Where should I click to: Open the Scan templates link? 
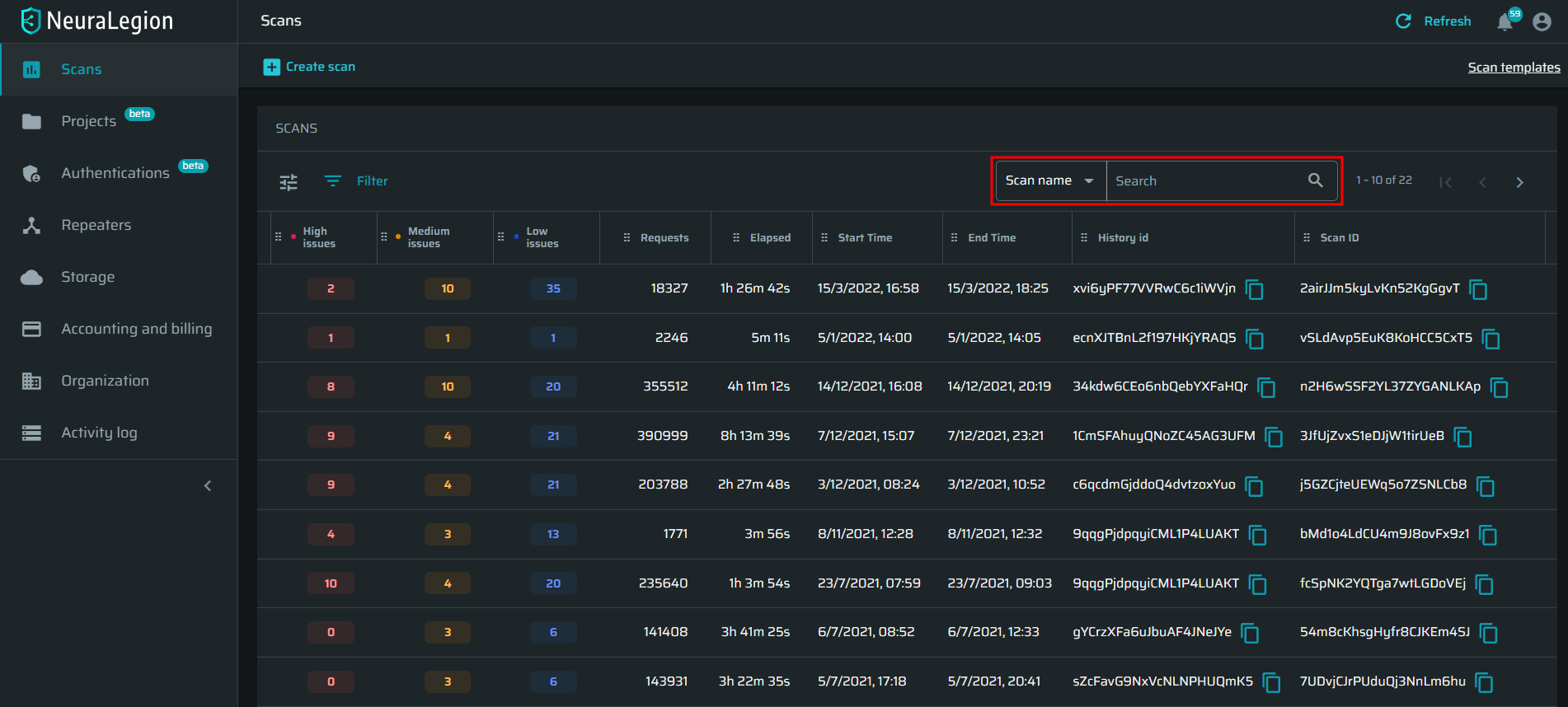[1514, 68]
